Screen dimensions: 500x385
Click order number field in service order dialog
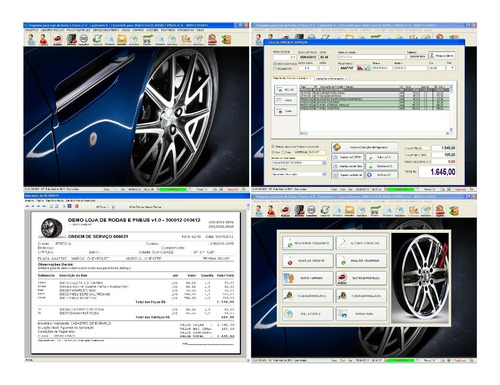coord(285,57)
